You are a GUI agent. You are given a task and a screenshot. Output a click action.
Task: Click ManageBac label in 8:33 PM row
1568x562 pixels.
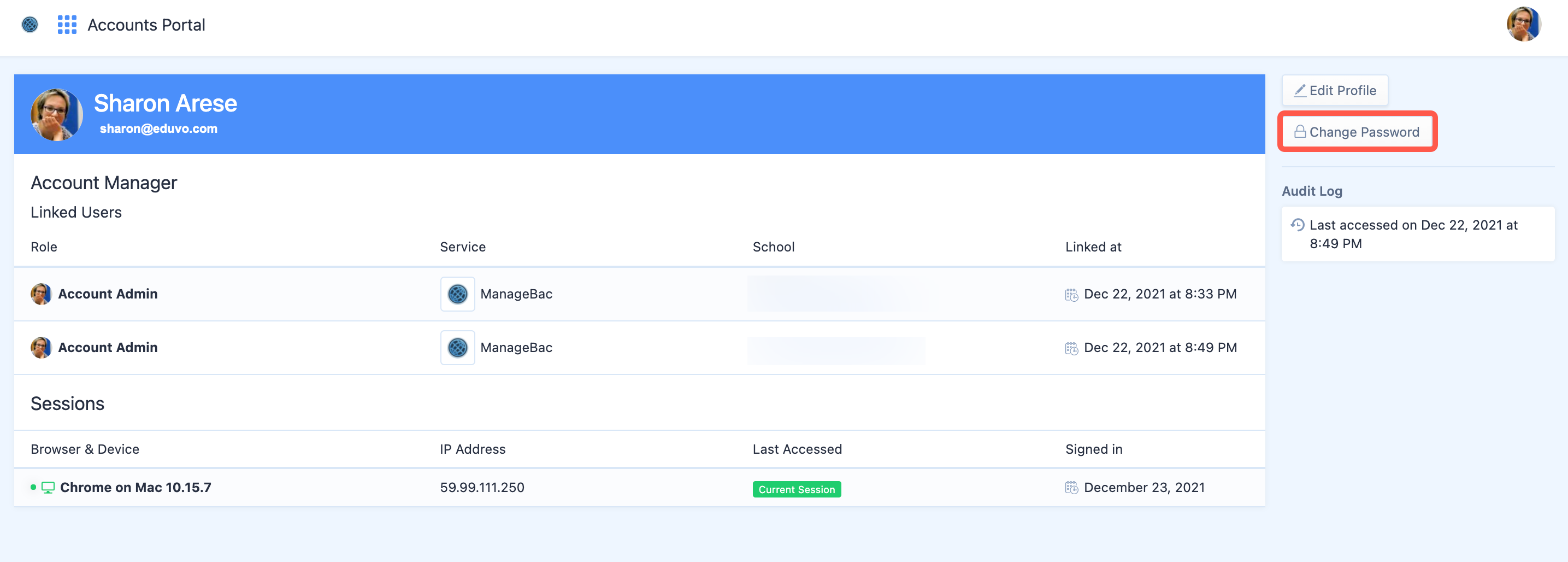[516, 294]
